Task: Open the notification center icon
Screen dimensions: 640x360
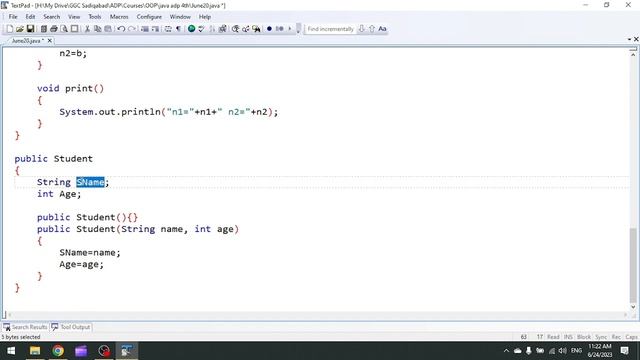Action: click(x=624, y=351)
